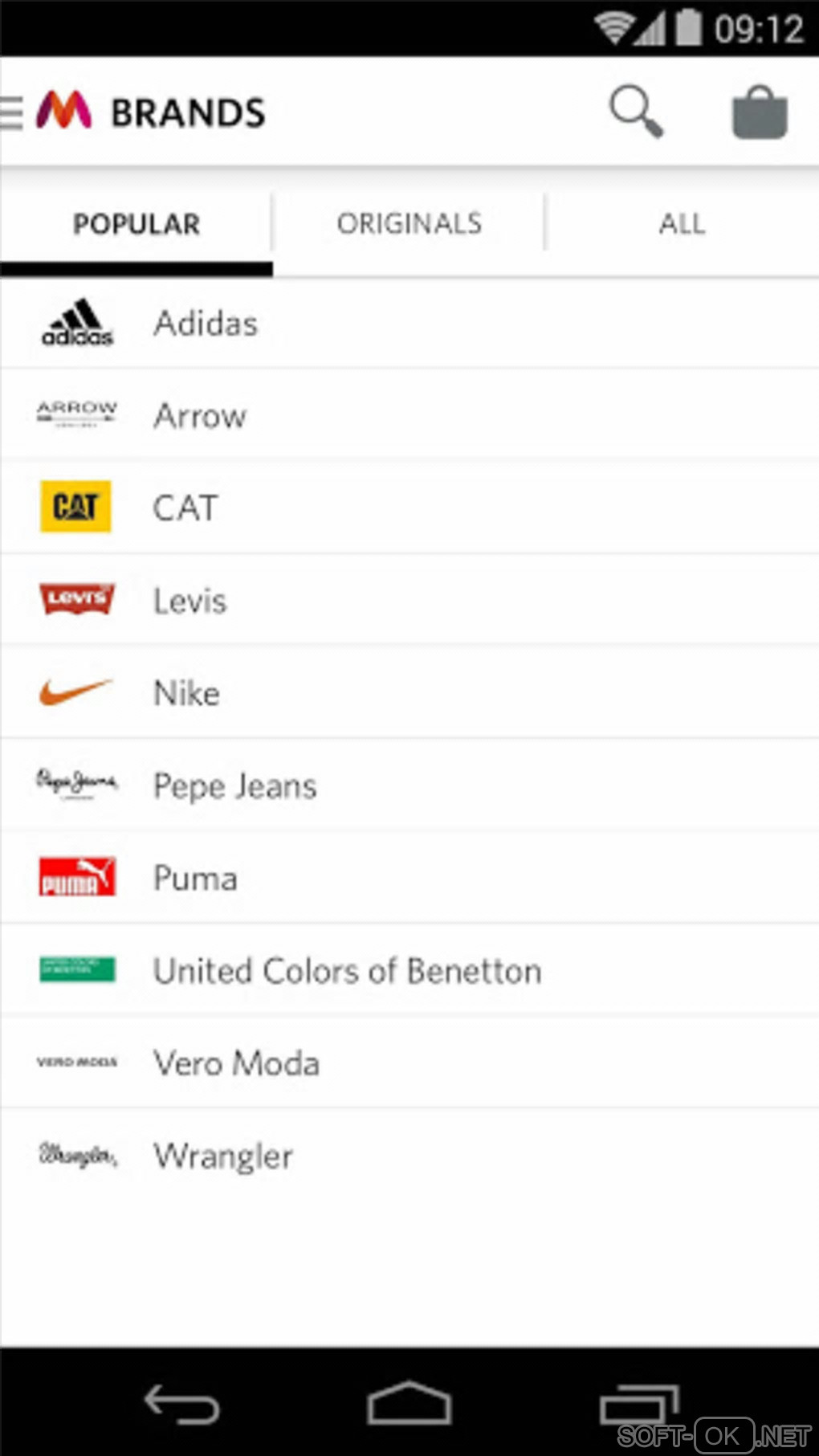Open the hamburger navigation menu
The width and height of the screenshot is (819, 1456).
(x=11, y=112)
